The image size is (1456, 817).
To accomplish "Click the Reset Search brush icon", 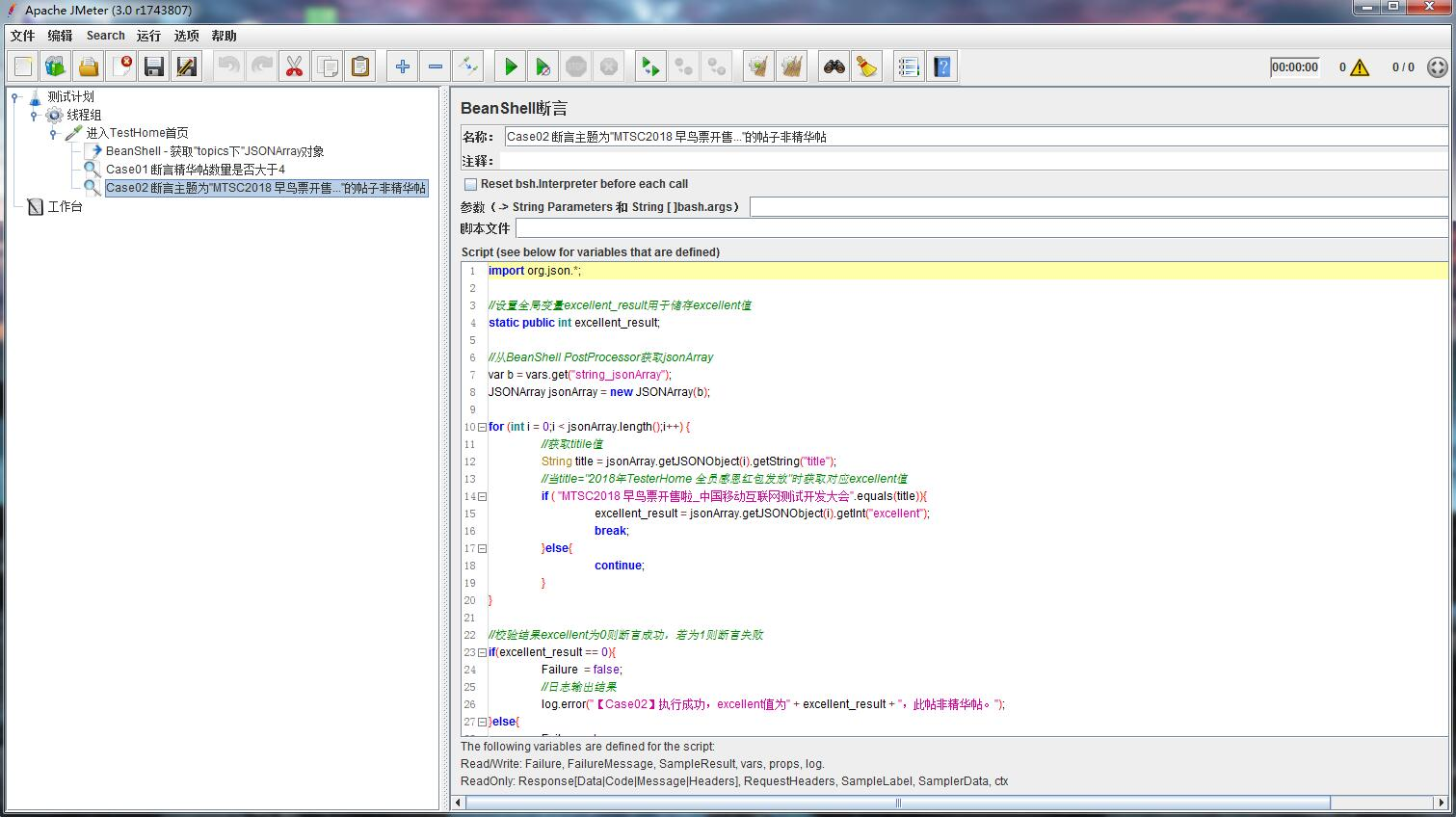I will (x=866, y=66).
